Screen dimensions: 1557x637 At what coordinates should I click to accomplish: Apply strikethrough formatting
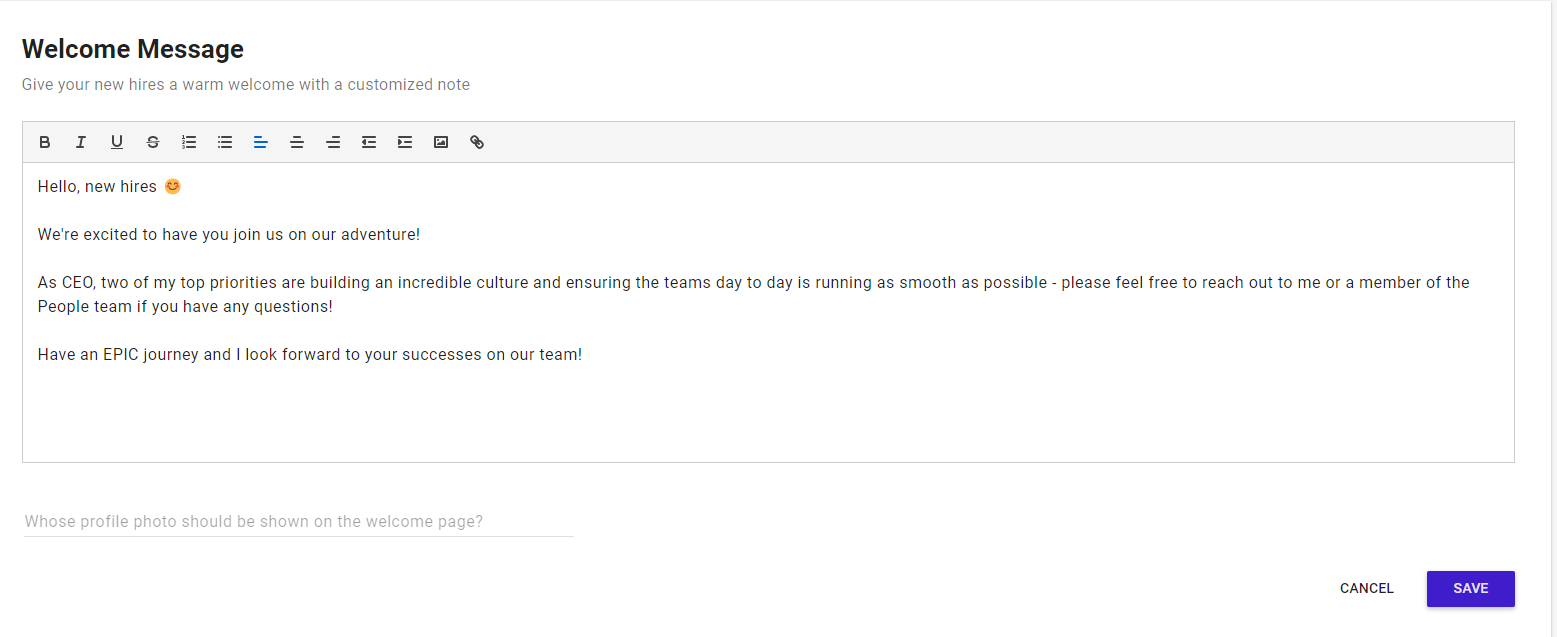click(153, 142)
